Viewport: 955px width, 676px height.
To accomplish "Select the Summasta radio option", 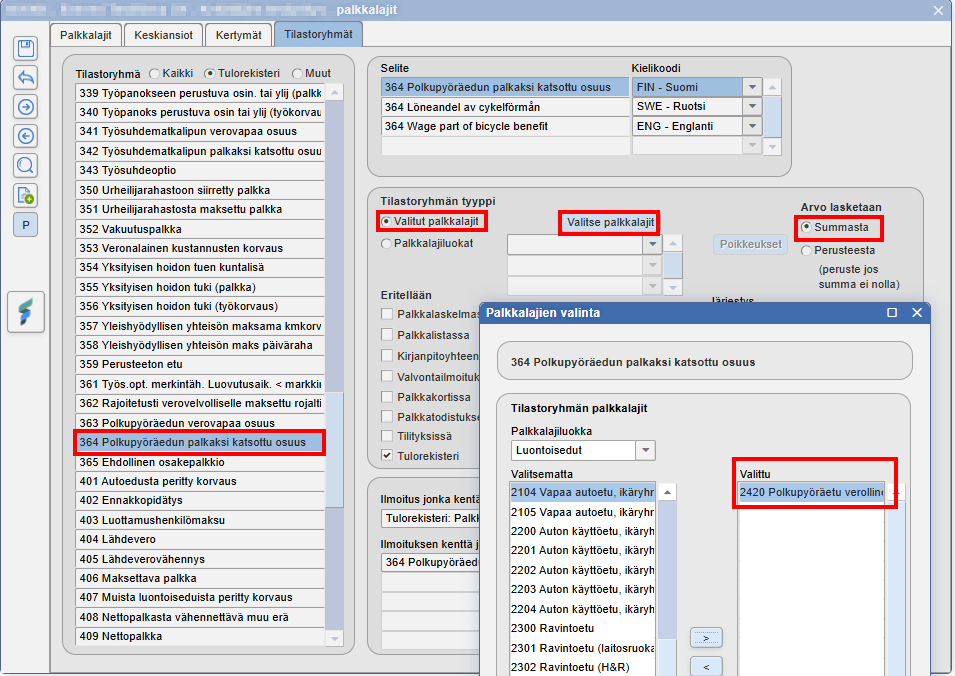I will coord(806,227).
